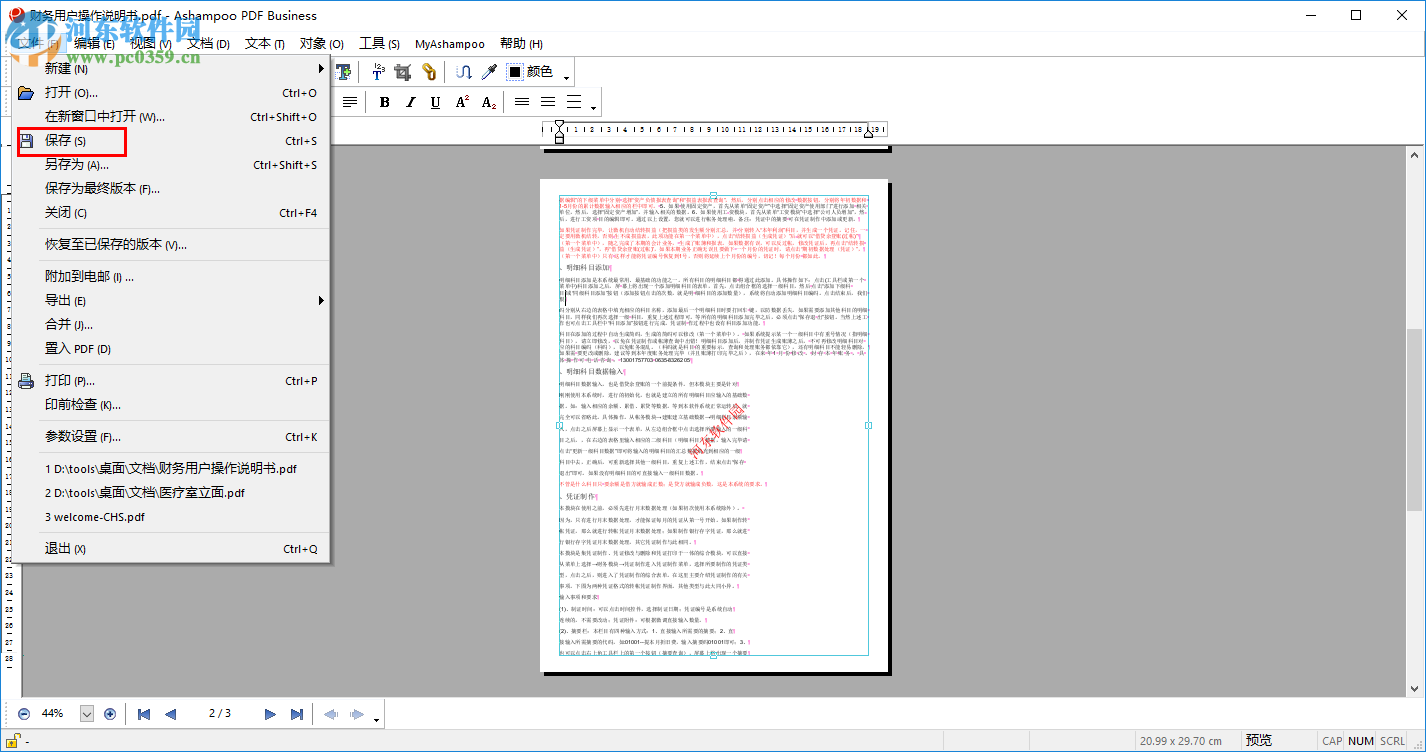This screenshot has width=1426, height=752.
Task: Toggle underline text formatting
Action: [x=435, y=101]
